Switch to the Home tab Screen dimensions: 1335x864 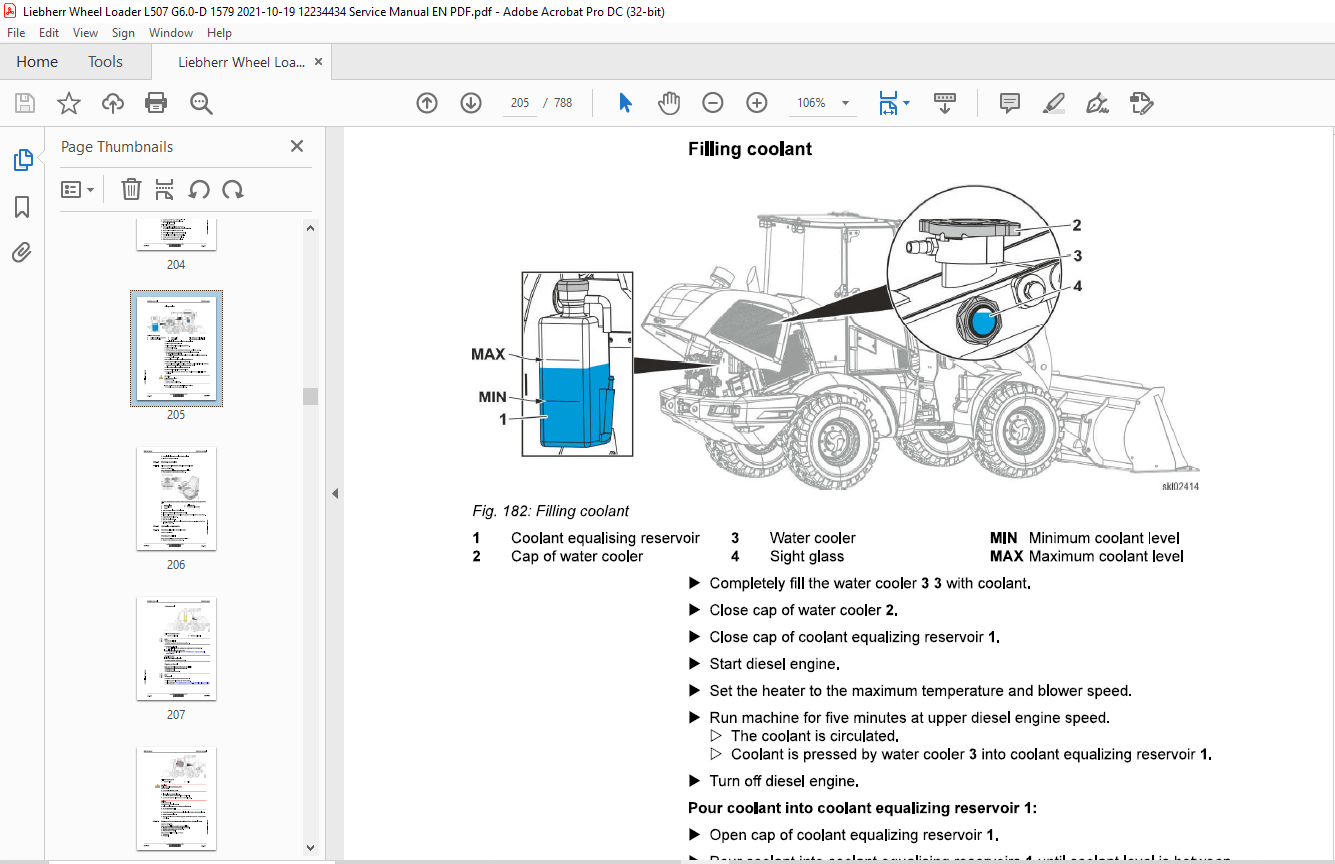coord(37,62)
